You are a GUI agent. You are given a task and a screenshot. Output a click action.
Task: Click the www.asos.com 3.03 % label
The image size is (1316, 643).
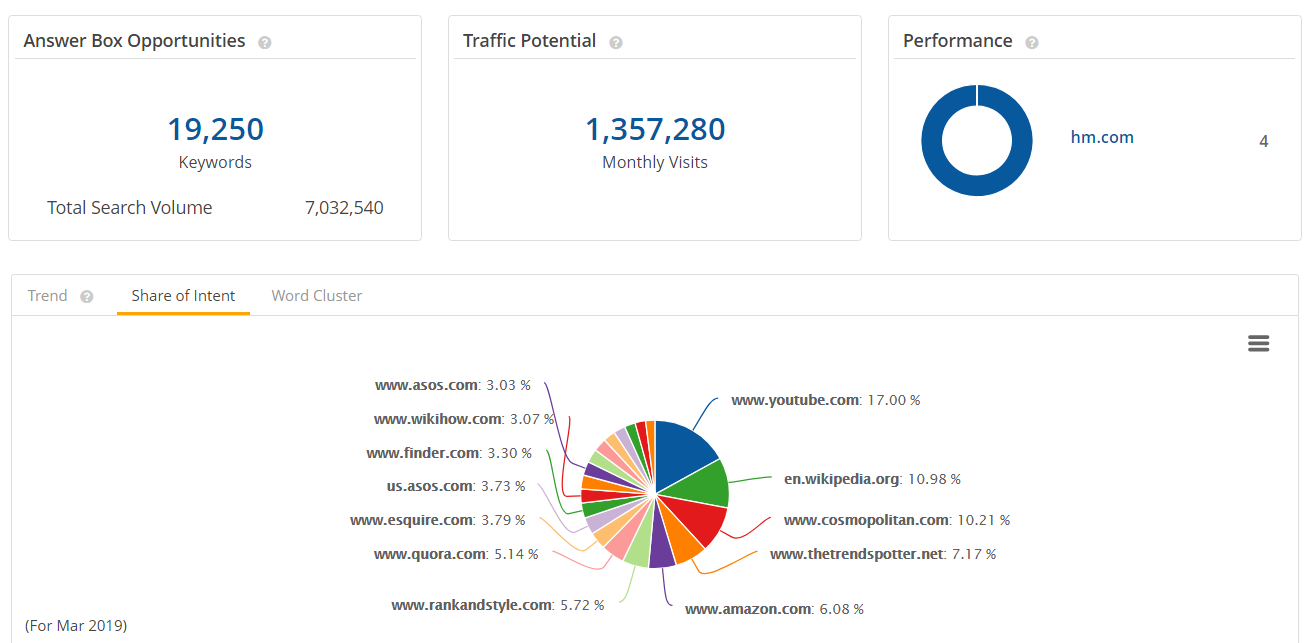(453, 385)
